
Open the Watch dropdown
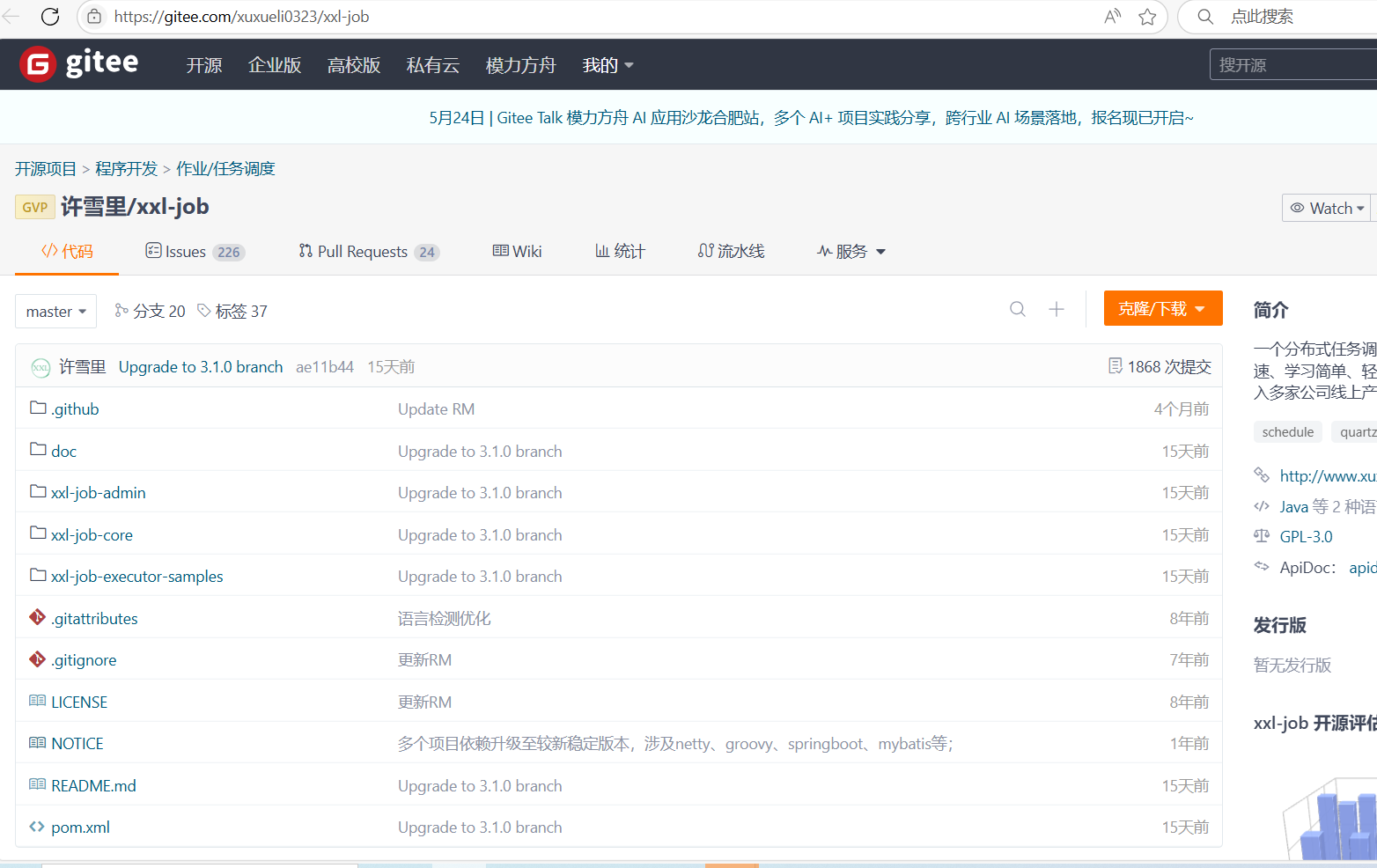tap(1326, 208)
